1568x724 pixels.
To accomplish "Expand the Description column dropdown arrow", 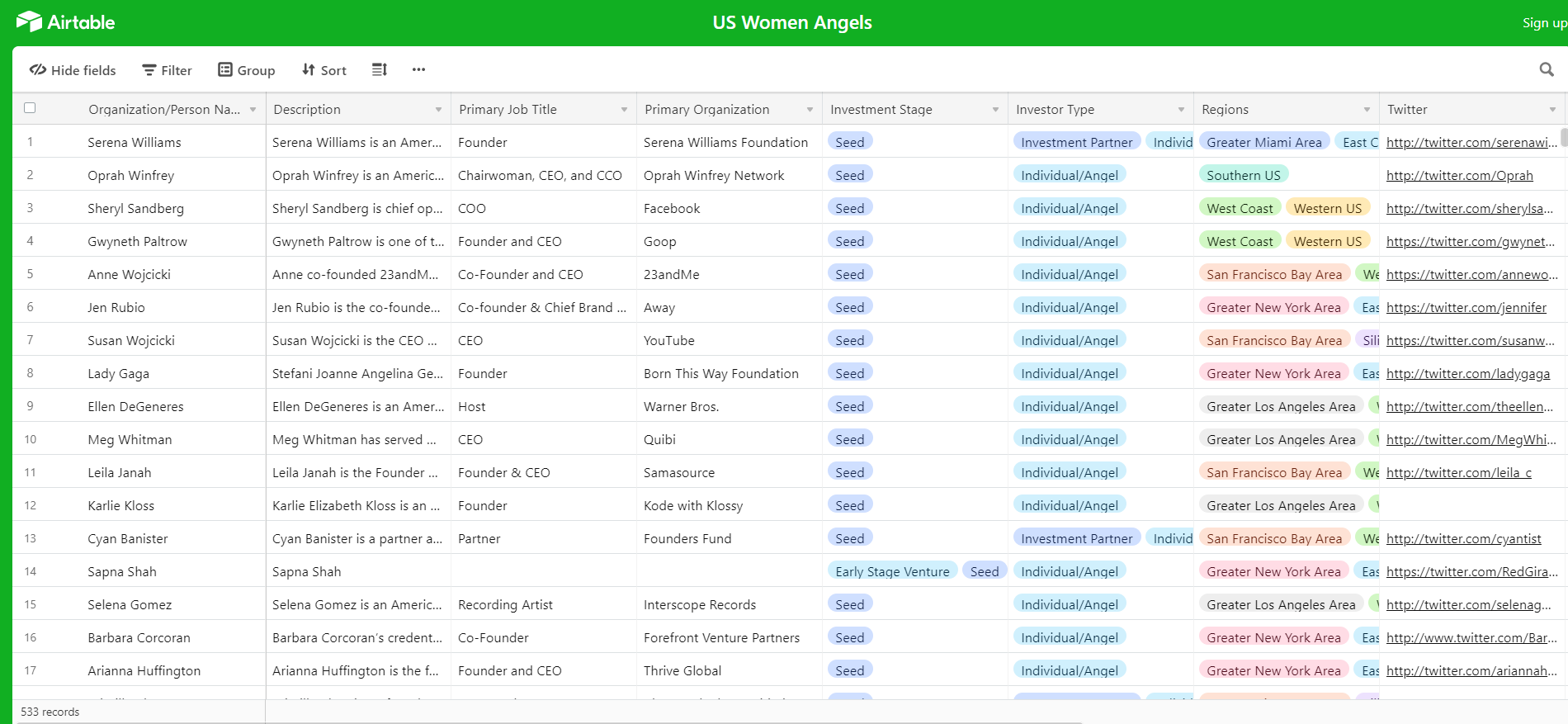I will click(438, 110).
